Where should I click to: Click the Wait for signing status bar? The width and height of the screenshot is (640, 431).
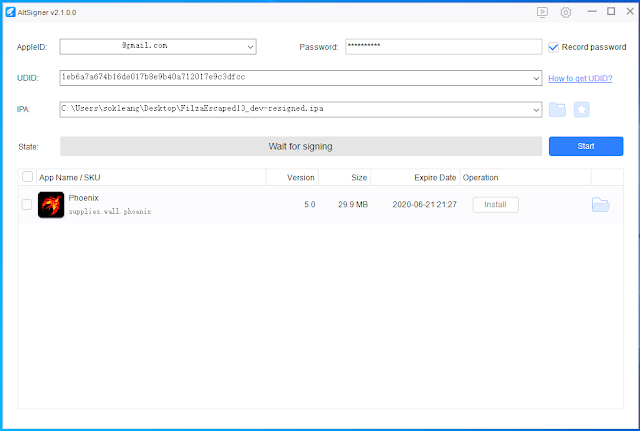click(301, 146)
